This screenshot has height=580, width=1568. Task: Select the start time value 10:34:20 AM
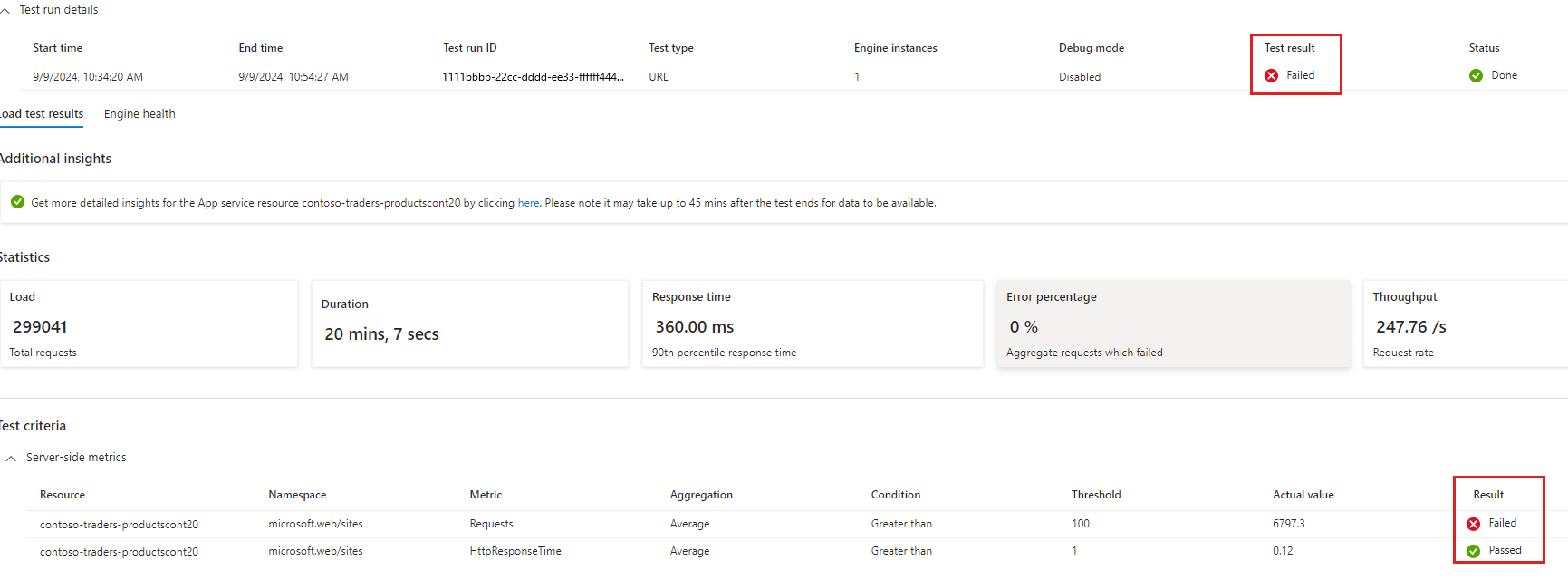88,77
